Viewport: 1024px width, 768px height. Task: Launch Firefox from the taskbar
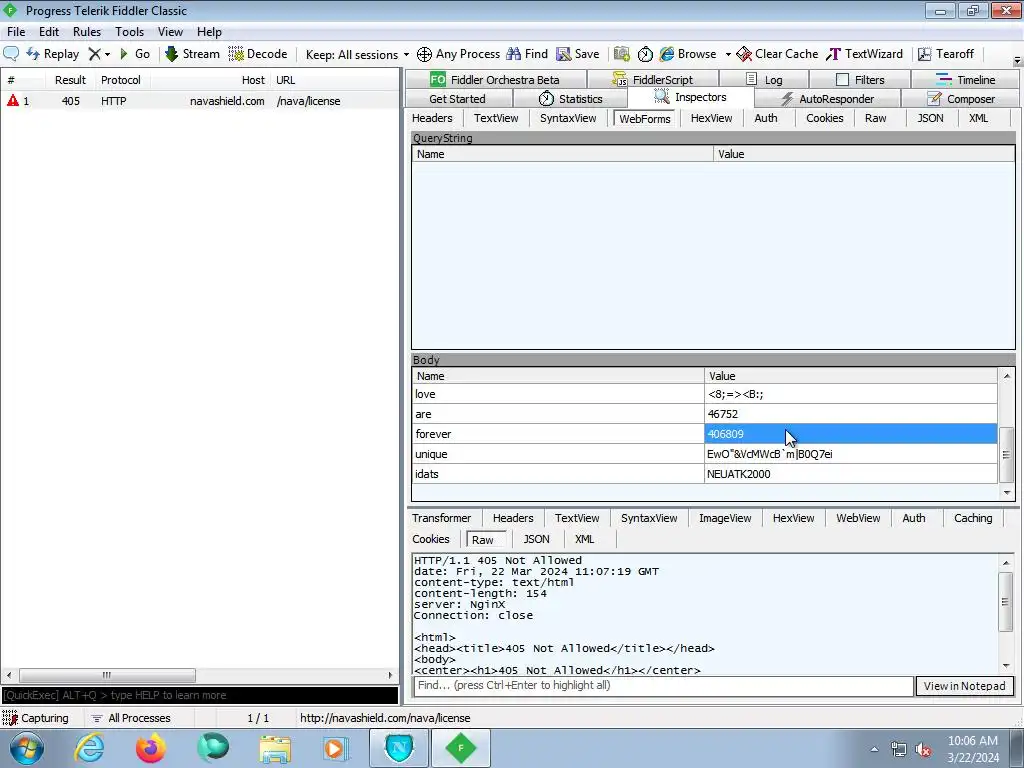point(151,748)
